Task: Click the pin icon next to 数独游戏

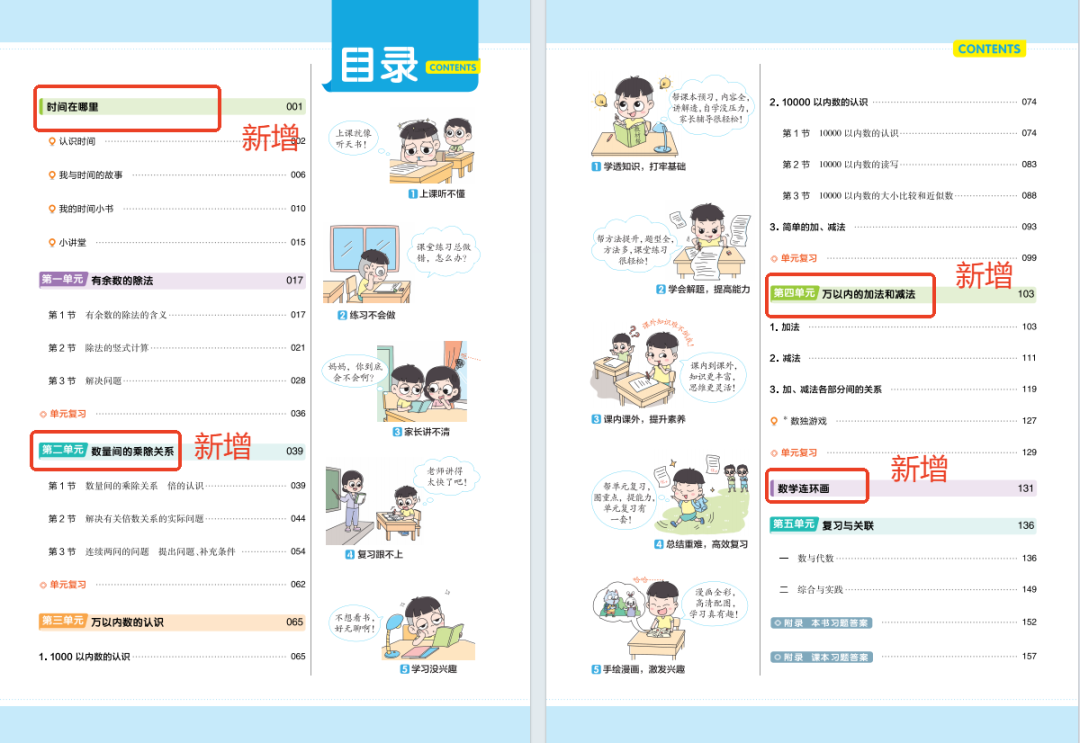Action: pyautogui.click(x=773, y=421)
